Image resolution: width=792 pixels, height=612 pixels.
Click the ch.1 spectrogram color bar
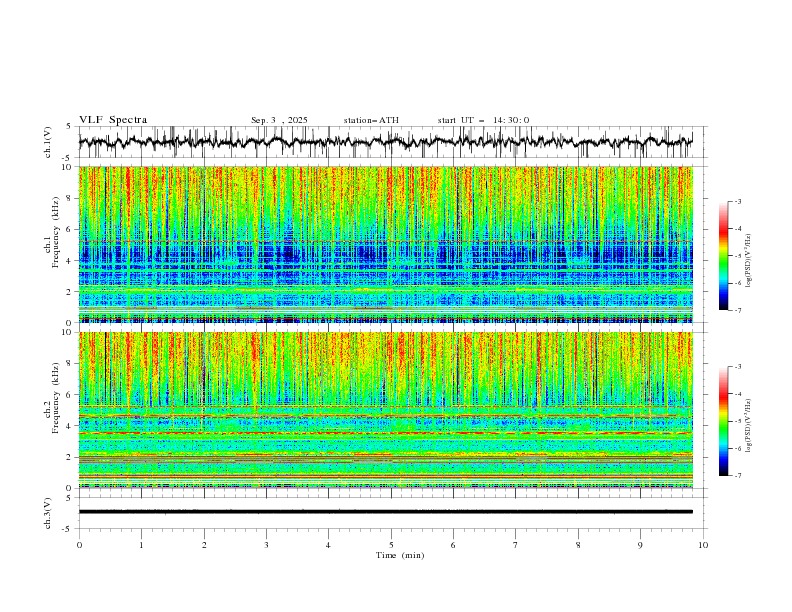pyautogui.click(x=723, y=256)
